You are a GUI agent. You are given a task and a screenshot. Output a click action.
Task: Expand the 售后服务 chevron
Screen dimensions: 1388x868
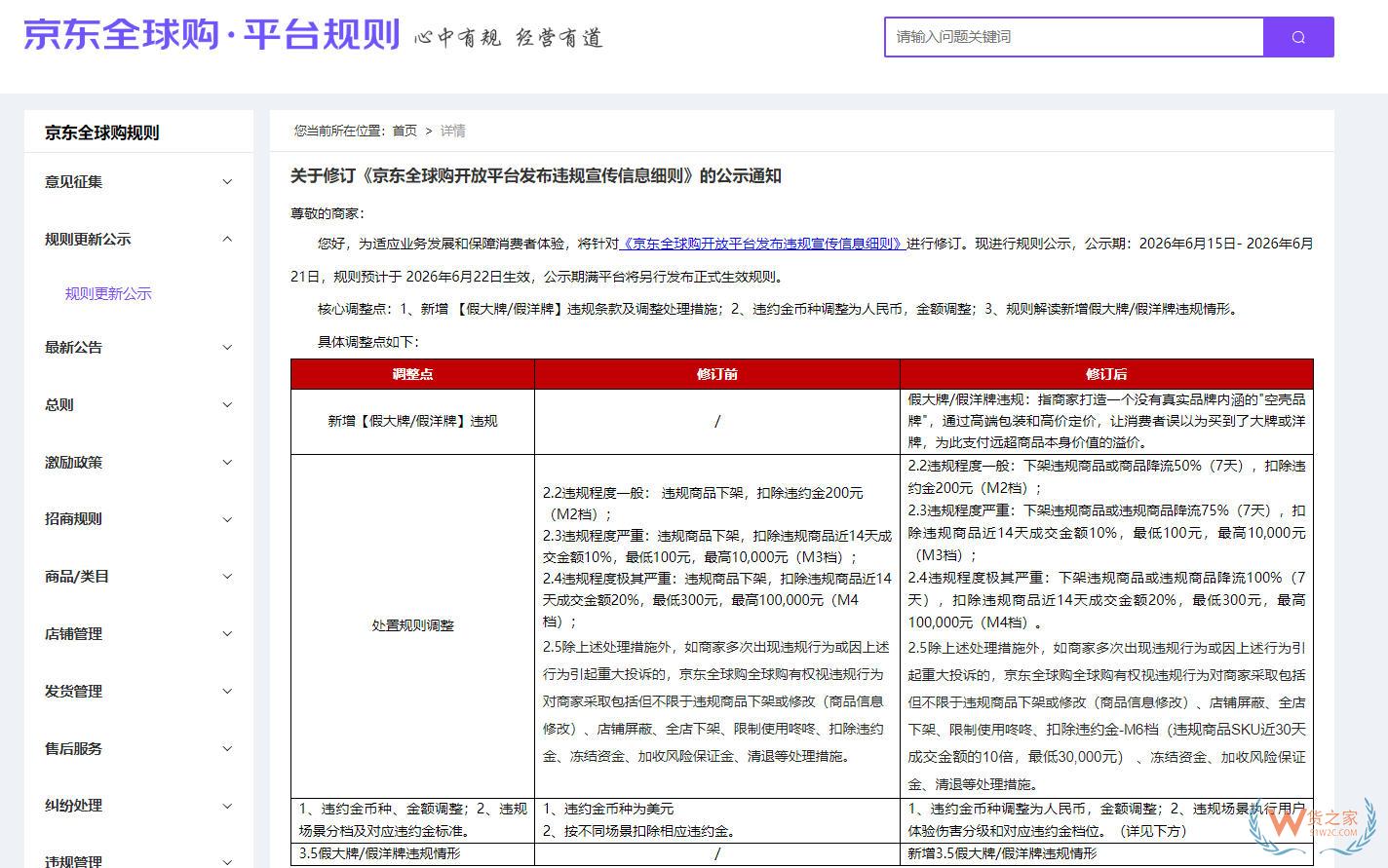click(x=227, y=749)
